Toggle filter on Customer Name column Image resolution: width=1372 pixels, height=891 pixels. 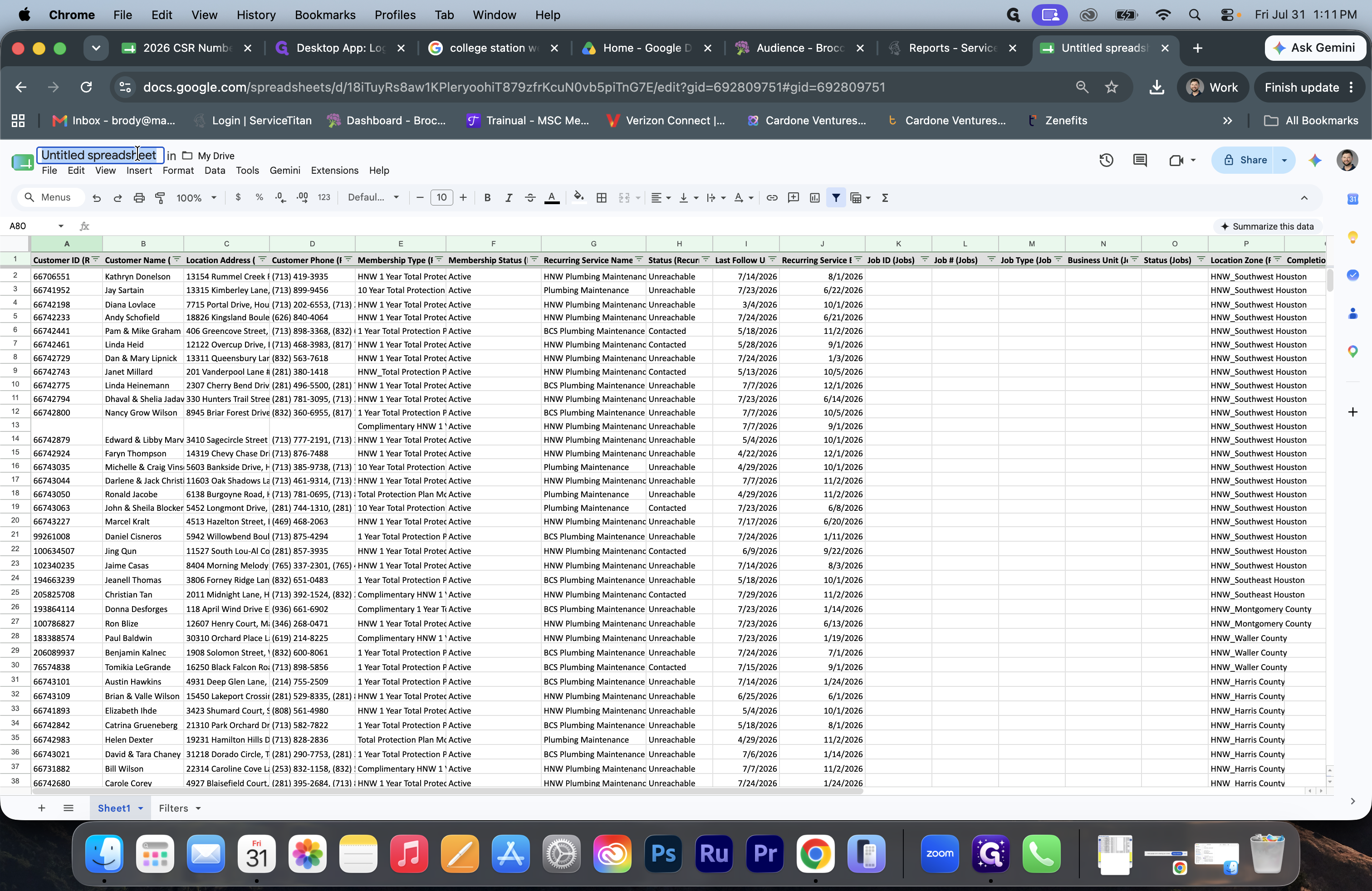pos(177,260)
